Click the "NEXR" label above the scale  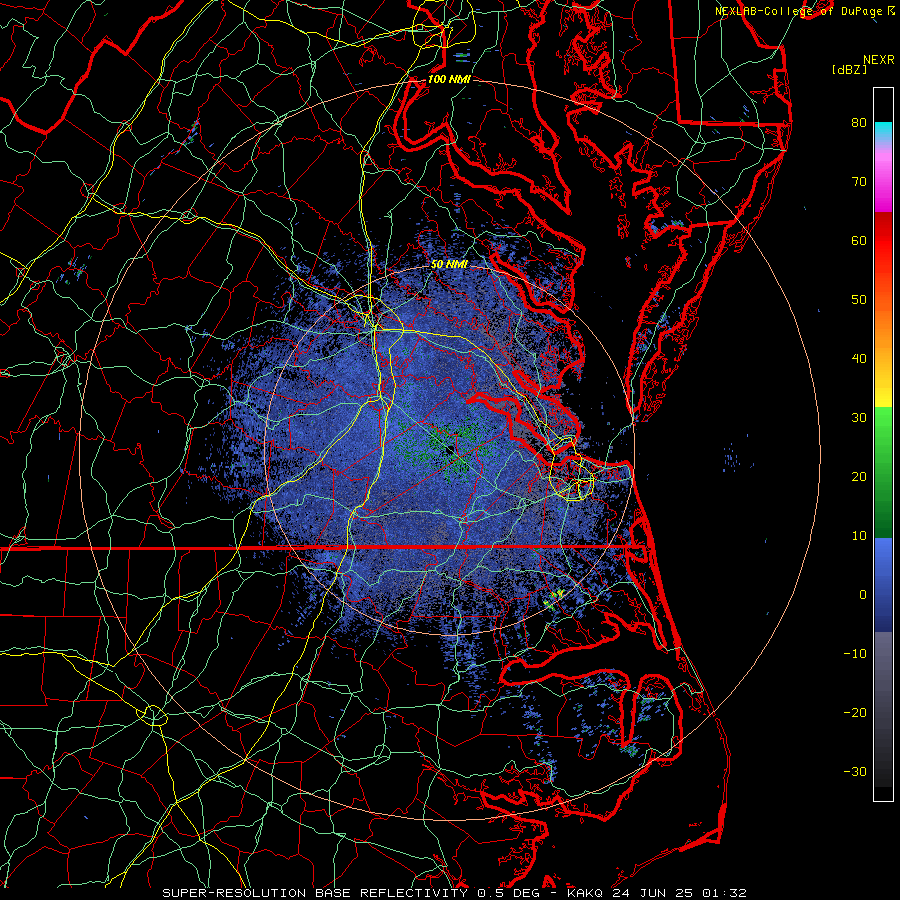[879, 60]
